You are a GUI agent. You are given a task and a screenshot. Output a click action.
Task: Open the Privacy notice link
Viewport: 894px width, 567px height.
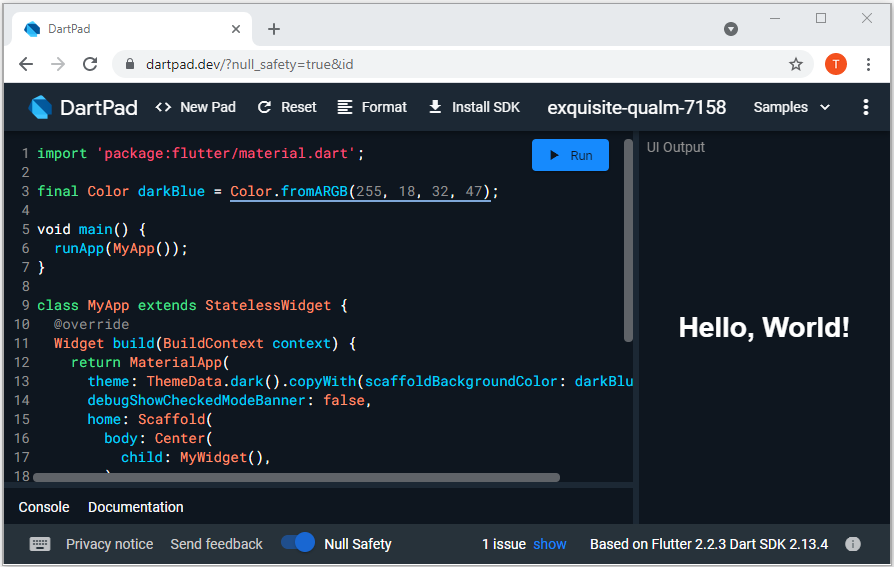[109, 544]
